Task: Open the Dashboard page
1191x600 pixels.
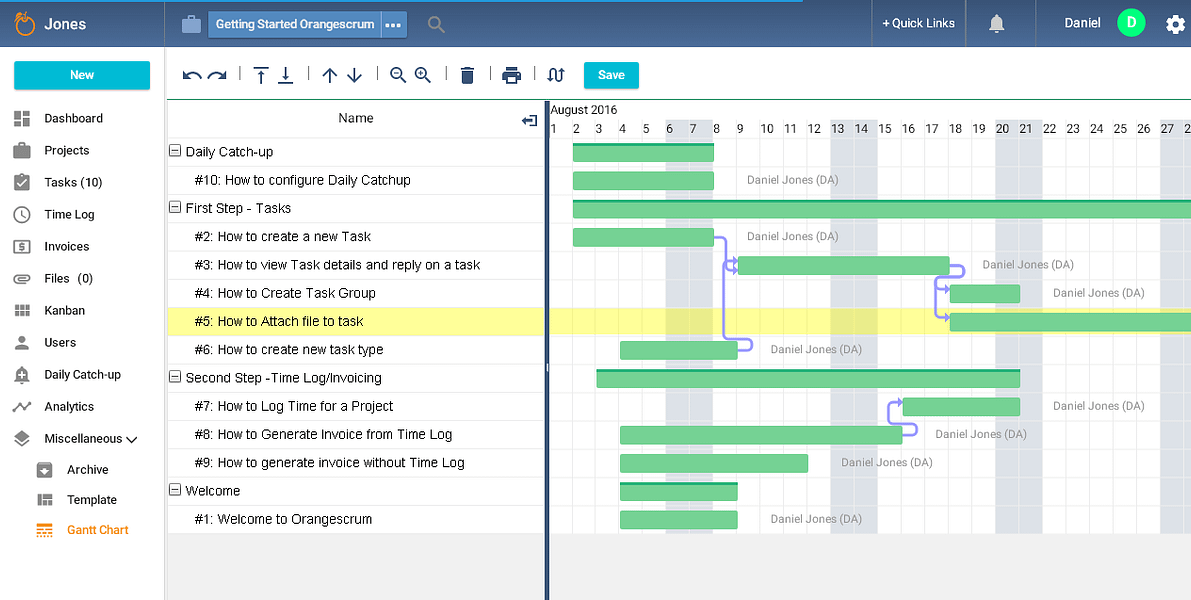Action: coord(73,118)
